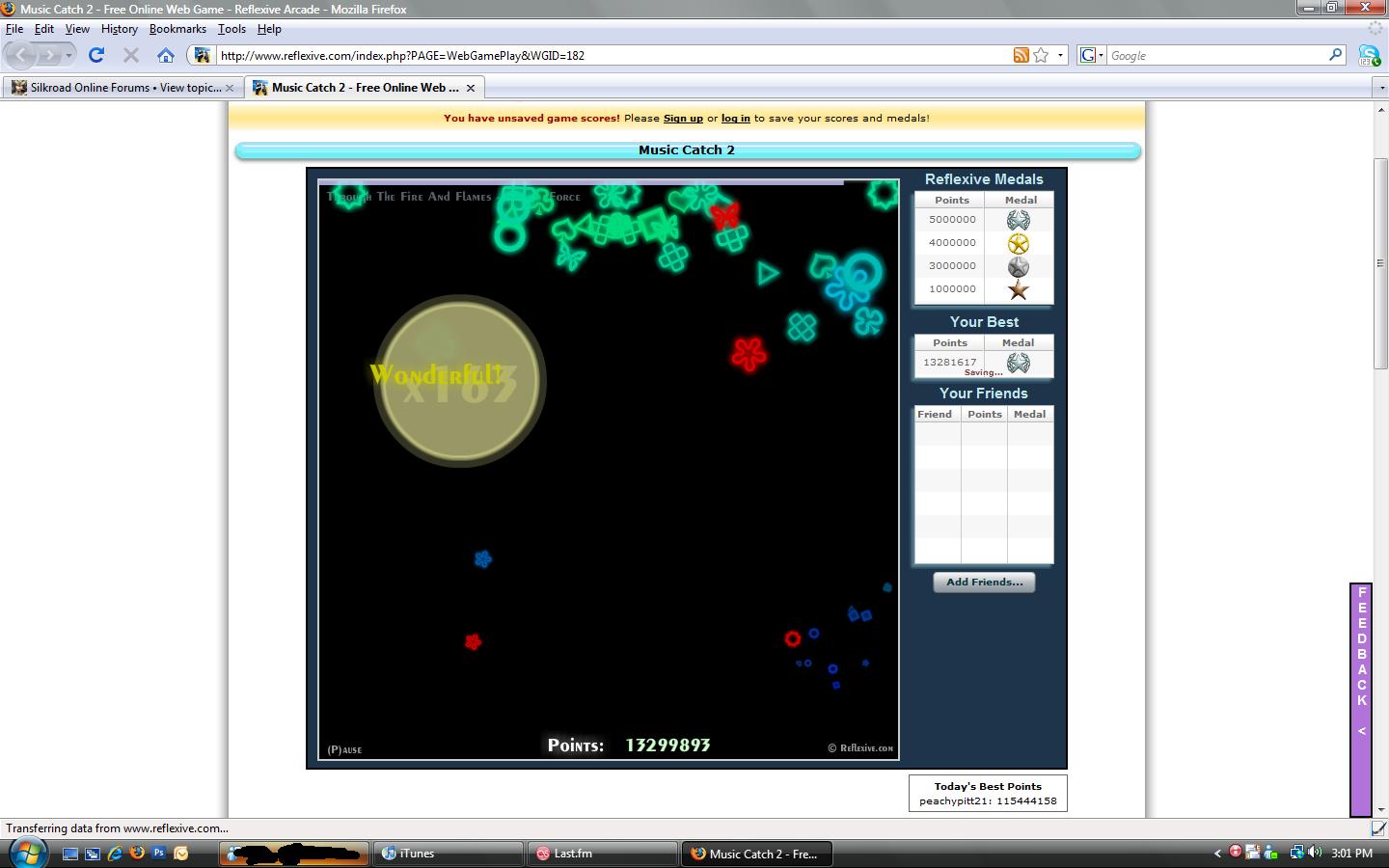Catch the green triangle note in the game
The width and height of the screenshot is (1389, 868).
click(768, 274)
